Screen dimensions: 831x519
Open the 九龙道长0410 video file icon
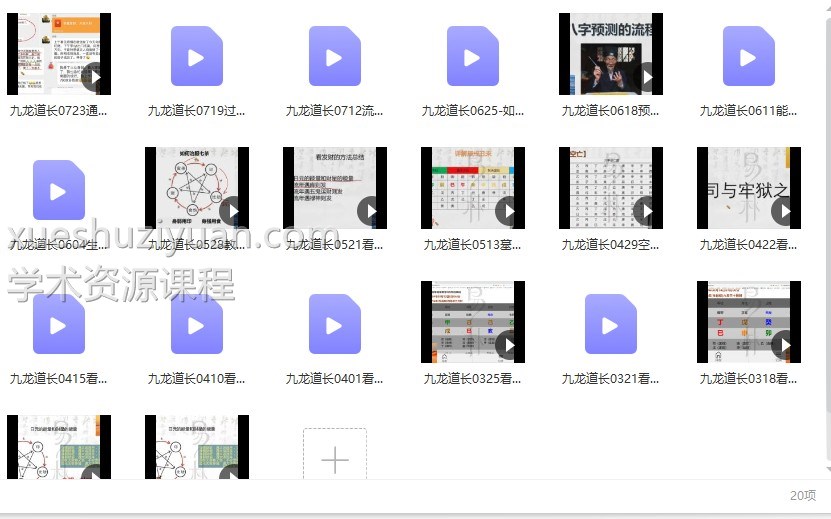pos(196,324)
